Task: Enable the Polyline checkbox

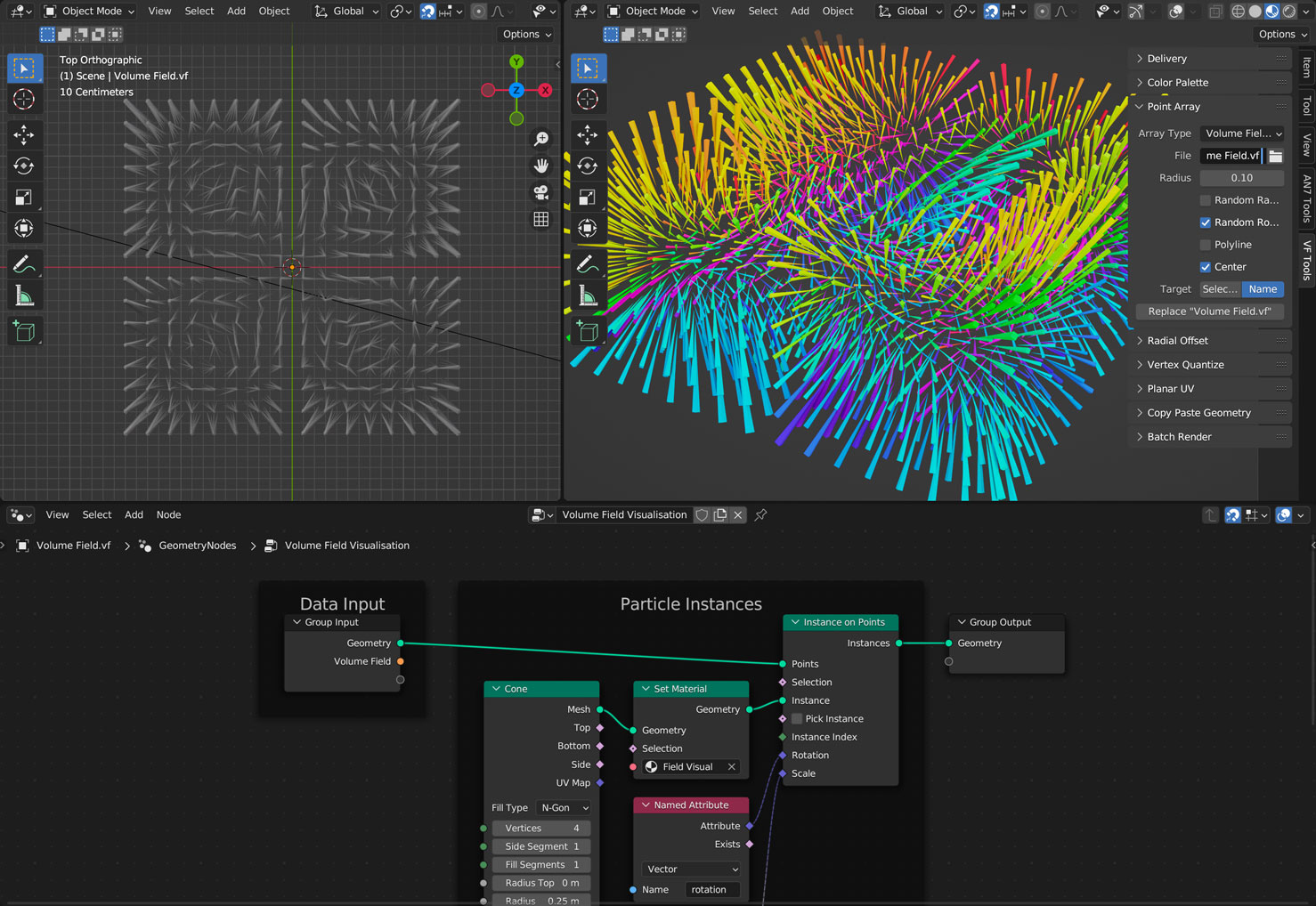Action: click(1206, 245)
